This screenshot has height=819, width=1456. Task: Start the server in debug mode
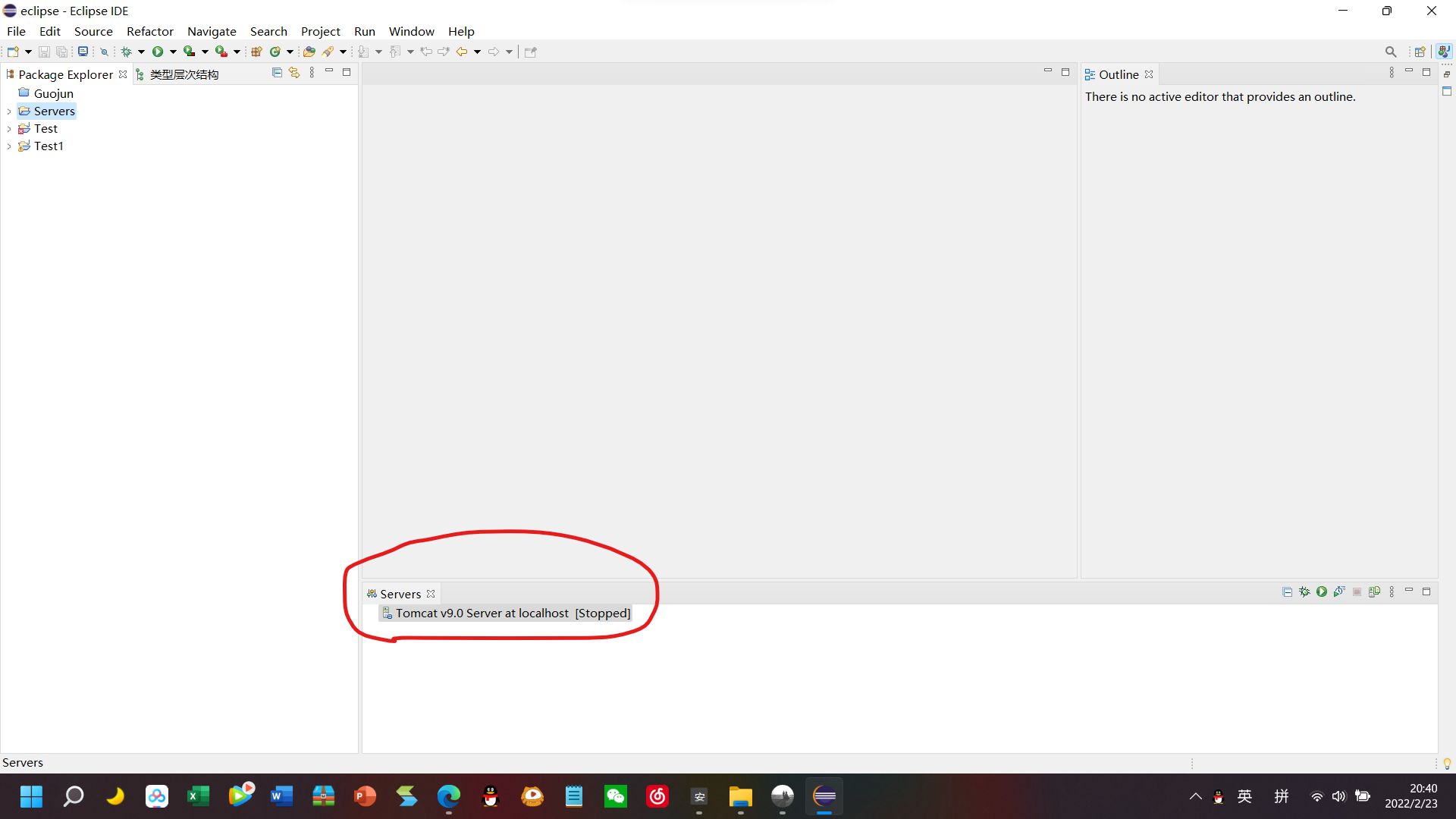(1304, 591)
